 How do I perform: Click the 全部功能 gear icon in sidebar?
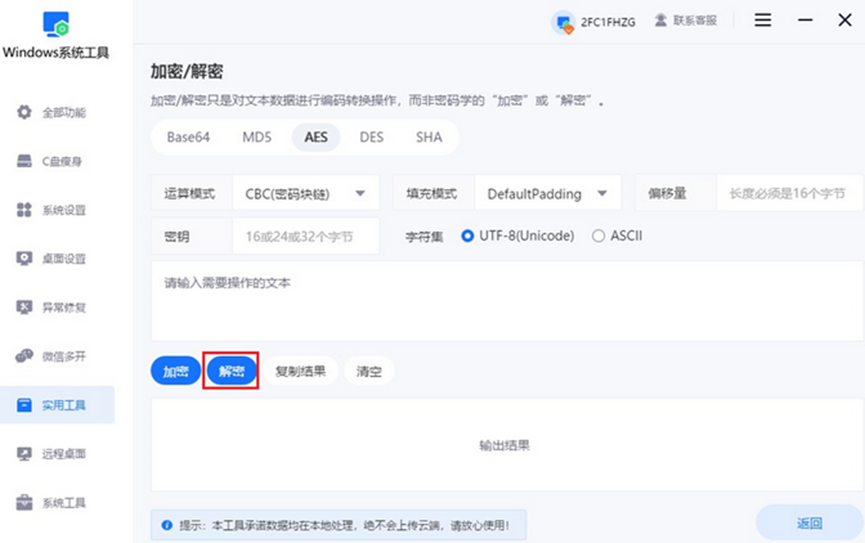pos(25,113)
